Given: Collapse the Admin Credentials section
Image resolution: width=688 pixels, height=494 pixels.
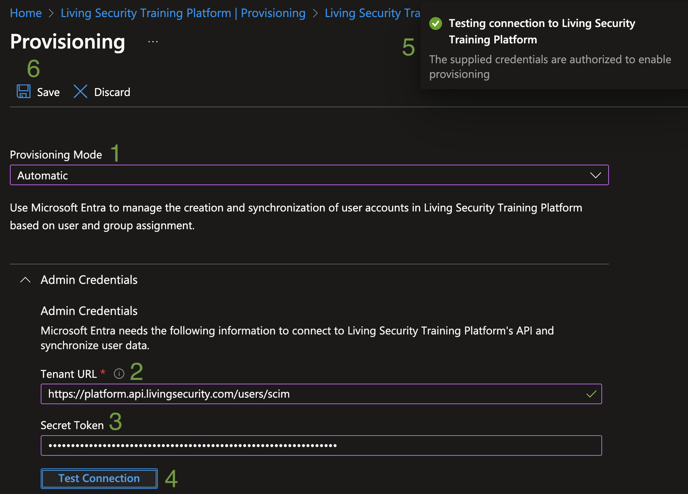Looking at the screenshot, I should click(25, 280).
